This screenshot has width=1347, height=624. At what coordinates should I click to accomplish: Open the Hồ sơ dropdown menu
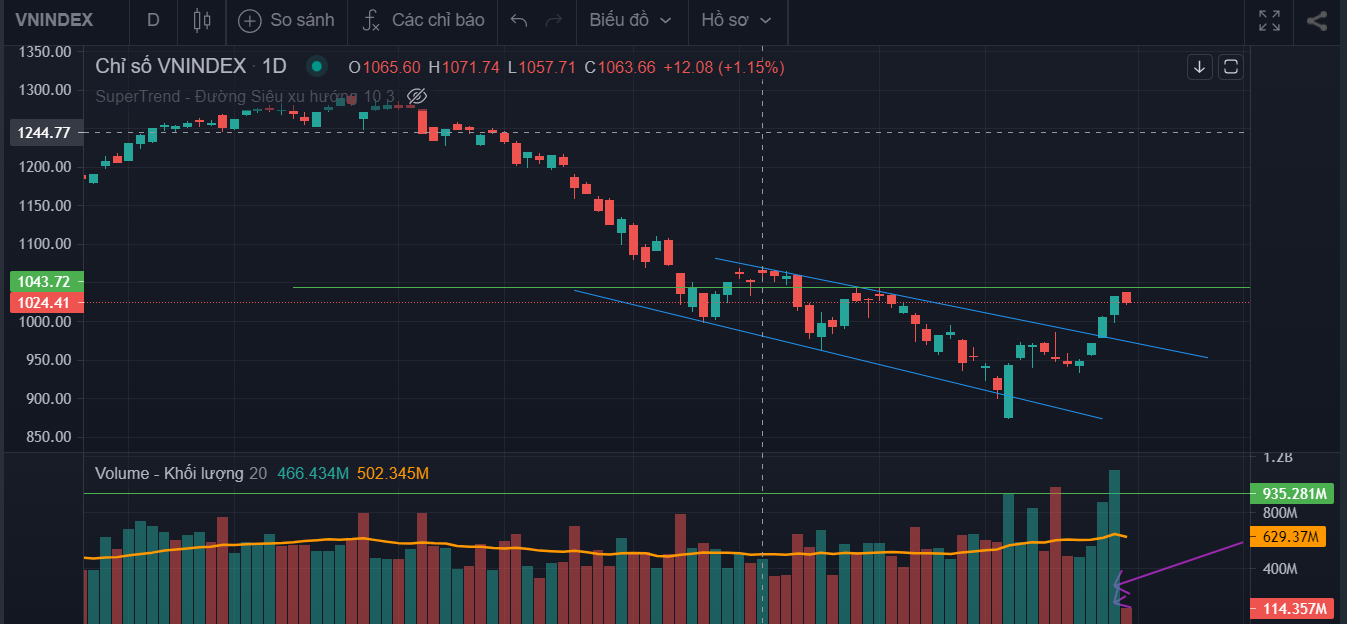737,20
